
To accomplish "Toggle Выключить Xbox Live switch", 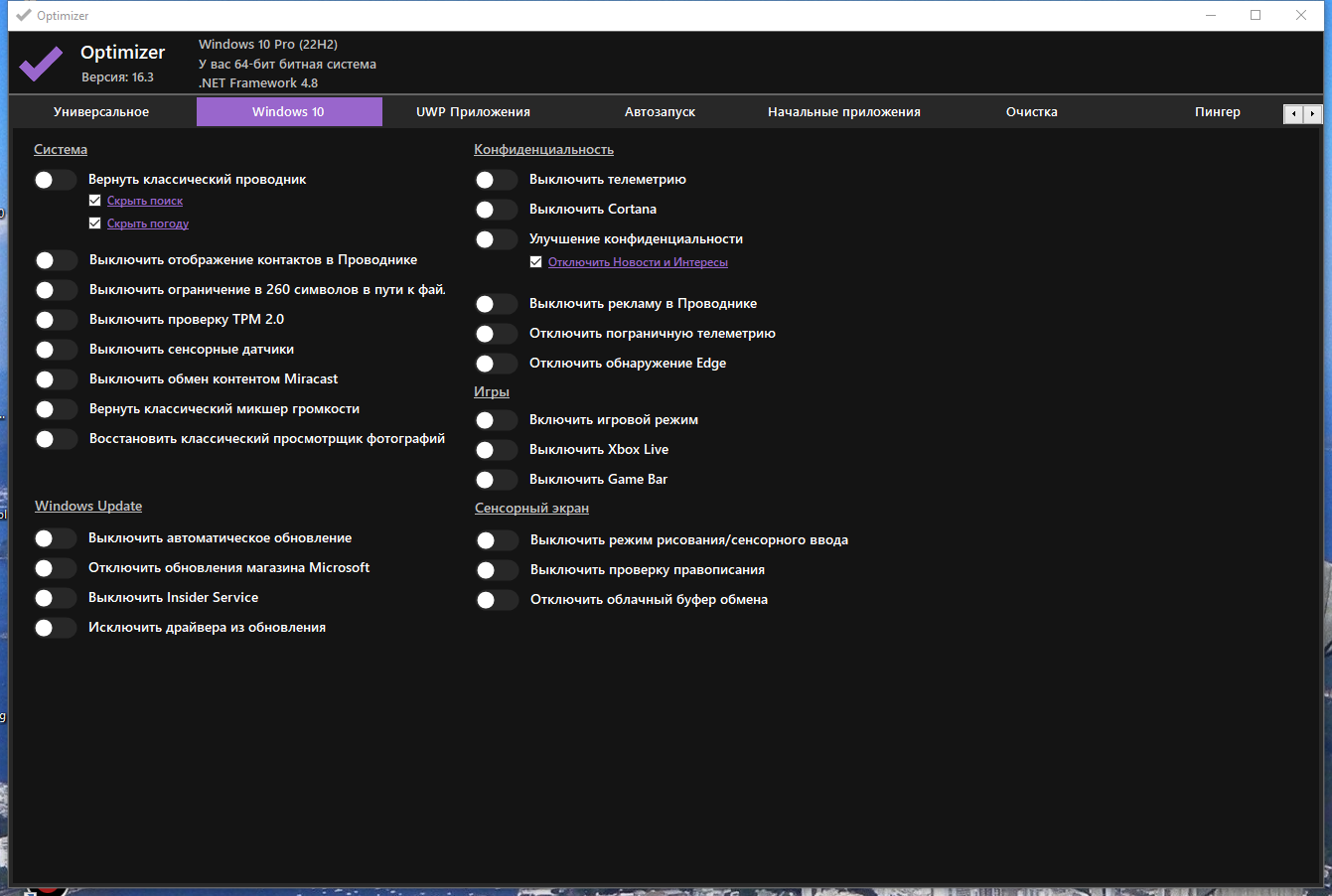I will tap(497, 450).
